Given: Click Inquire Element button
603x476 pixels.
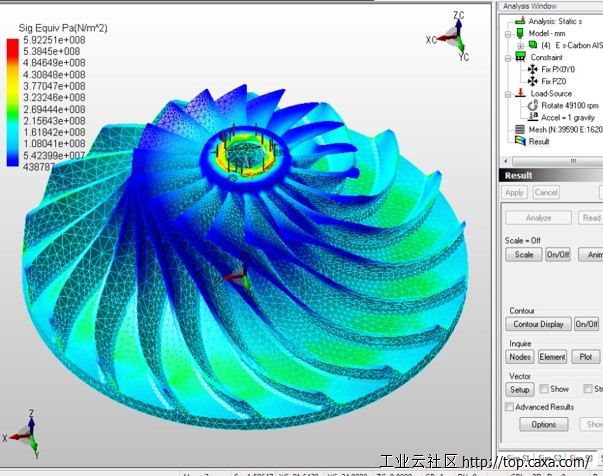Looking at the screenshot, I should tap(552, 357).
